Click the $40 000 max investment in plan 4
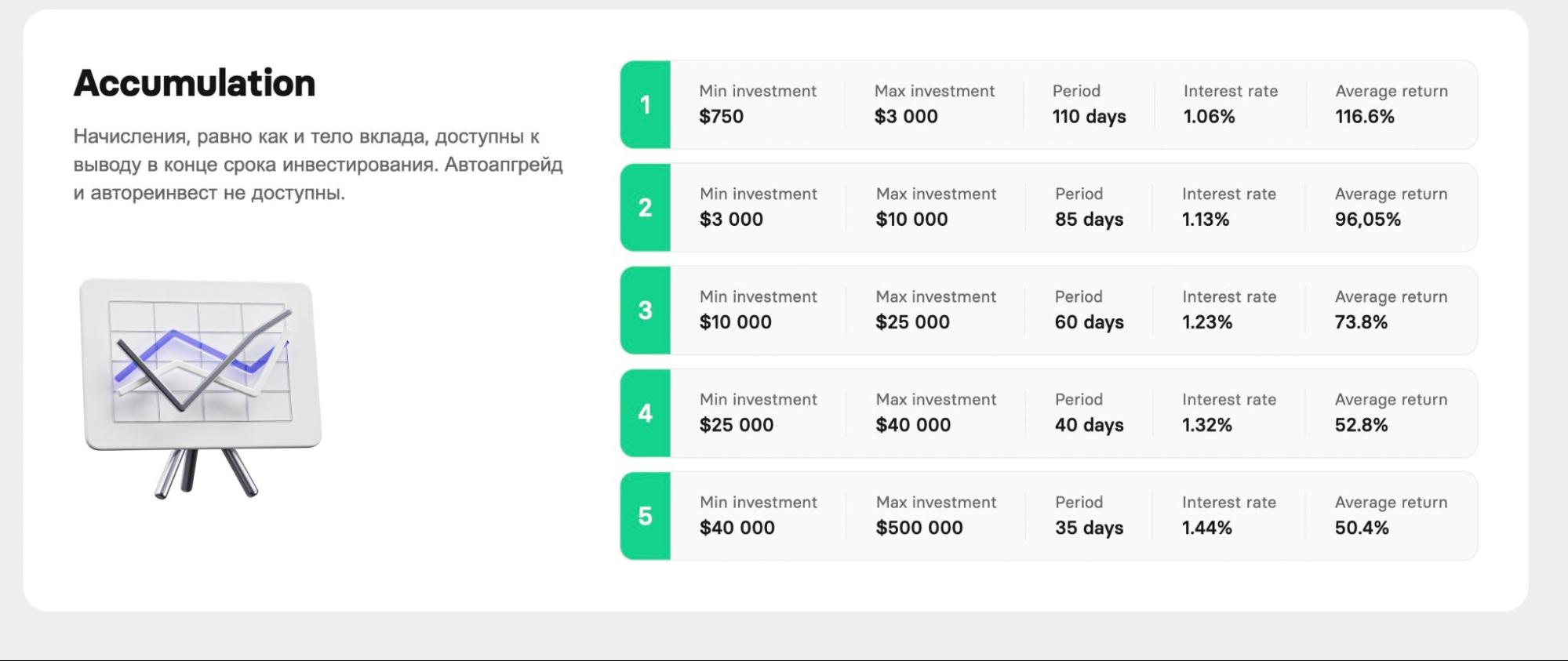Image resolution: width=1568 pixels, height=661 pixels. [913, 425]
